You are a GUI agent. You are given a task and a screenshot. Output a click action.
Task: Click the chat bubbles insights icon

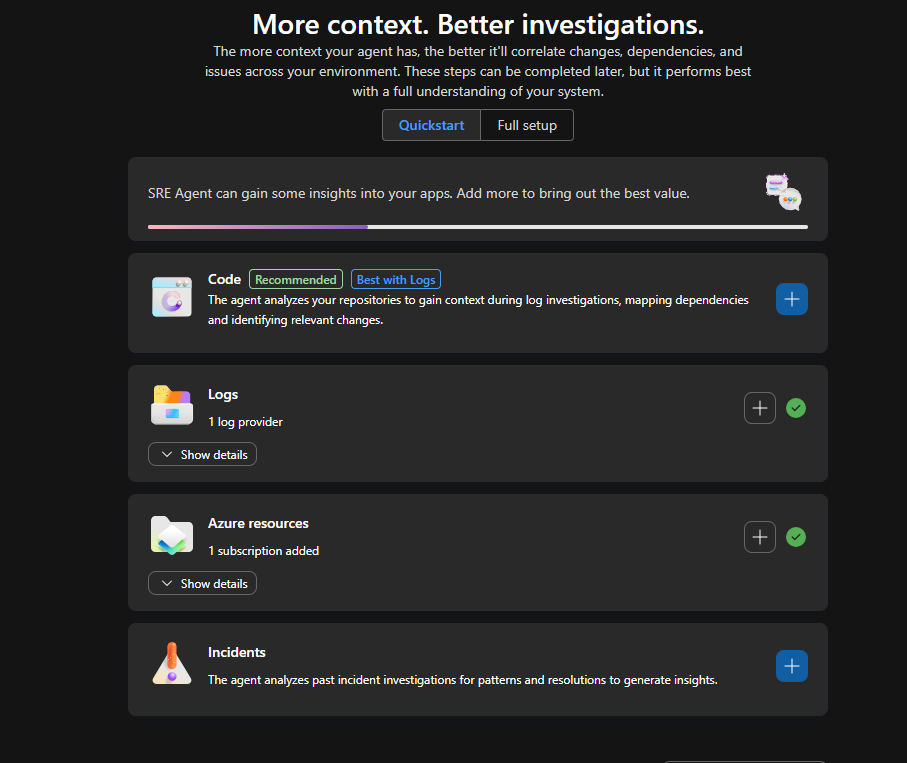[x=783, y=192]
